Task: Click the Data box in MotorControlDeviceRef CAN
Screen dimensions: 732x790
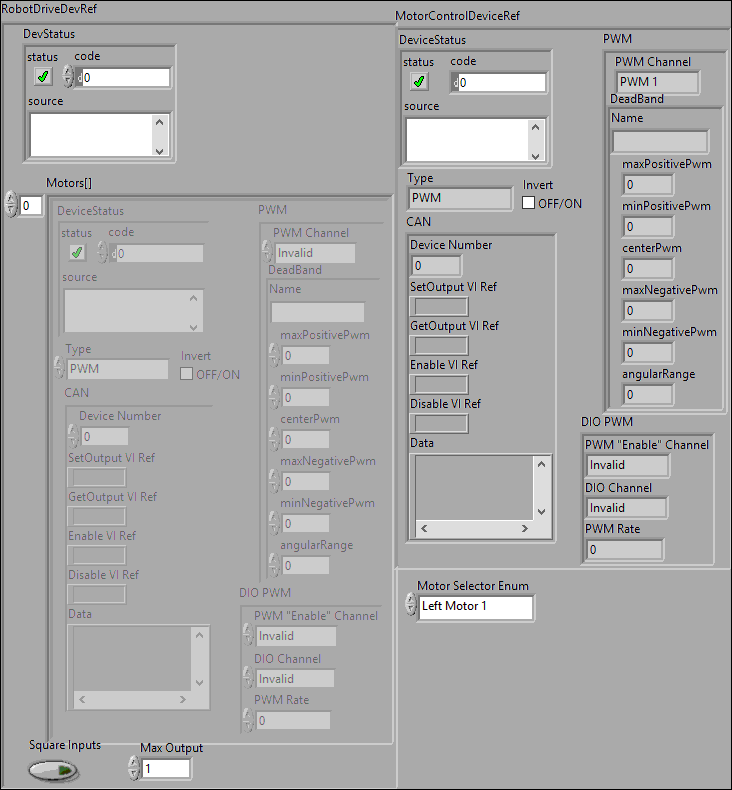Action: [474, 488]
